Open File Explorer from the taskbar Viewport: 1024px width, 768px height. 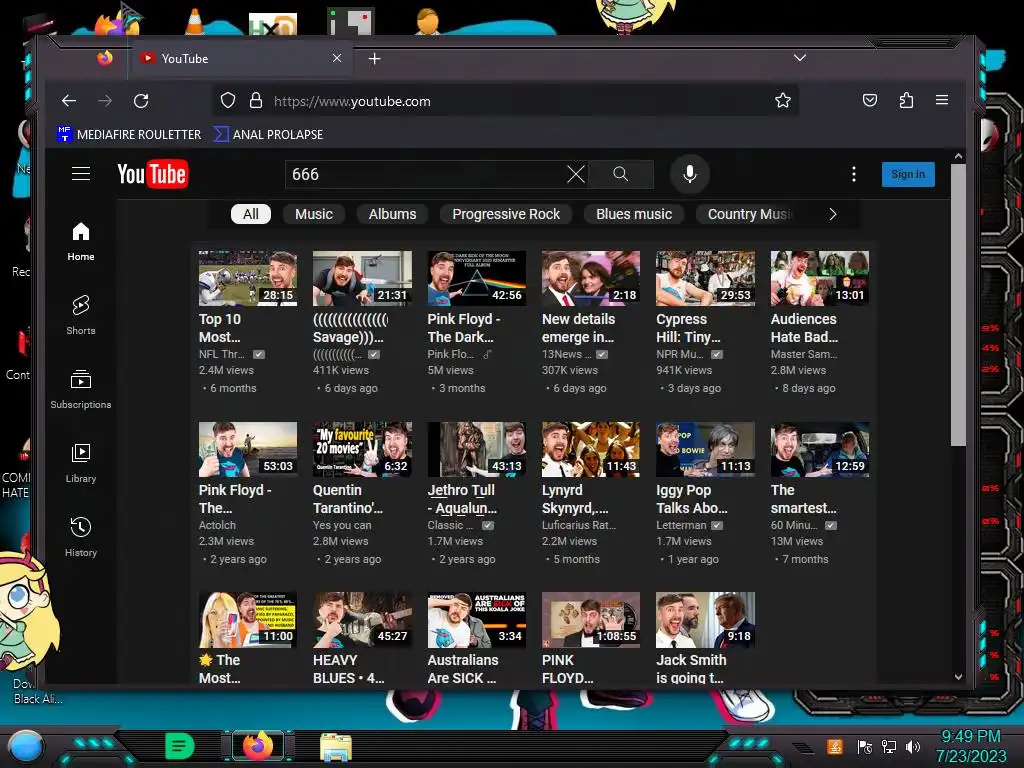(x=336, y=747)
